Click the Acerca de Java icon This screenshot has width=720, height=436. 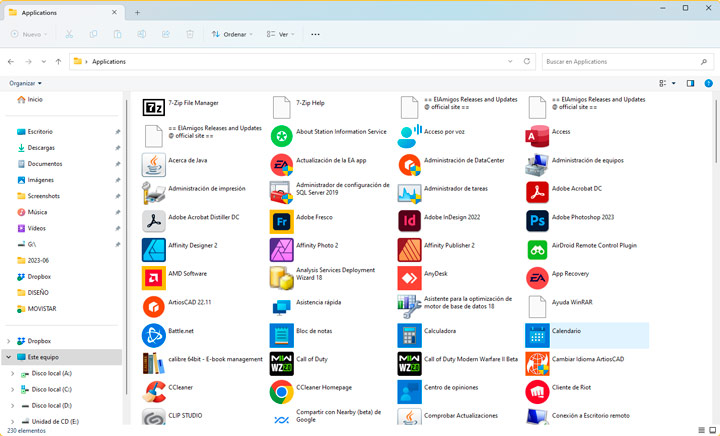pos(153,165)
